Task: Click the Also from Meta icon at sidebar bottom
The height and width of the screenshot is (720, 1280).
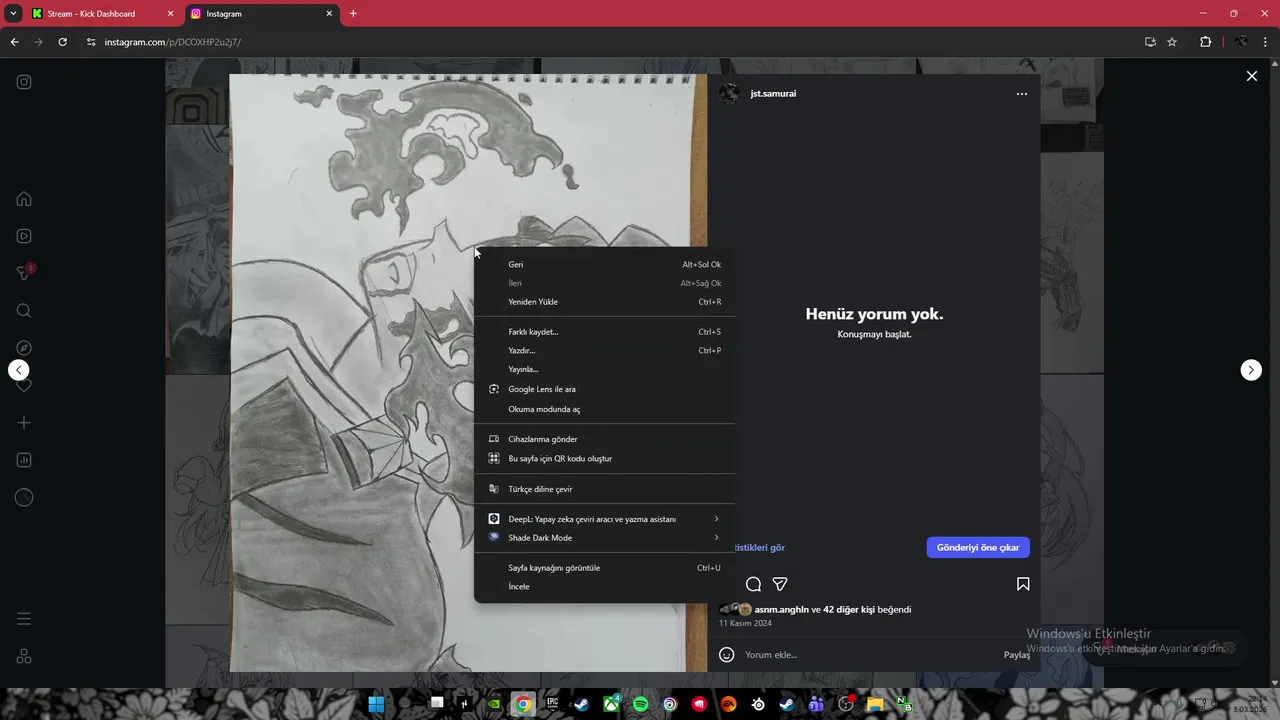Action: tap(24, 656)
